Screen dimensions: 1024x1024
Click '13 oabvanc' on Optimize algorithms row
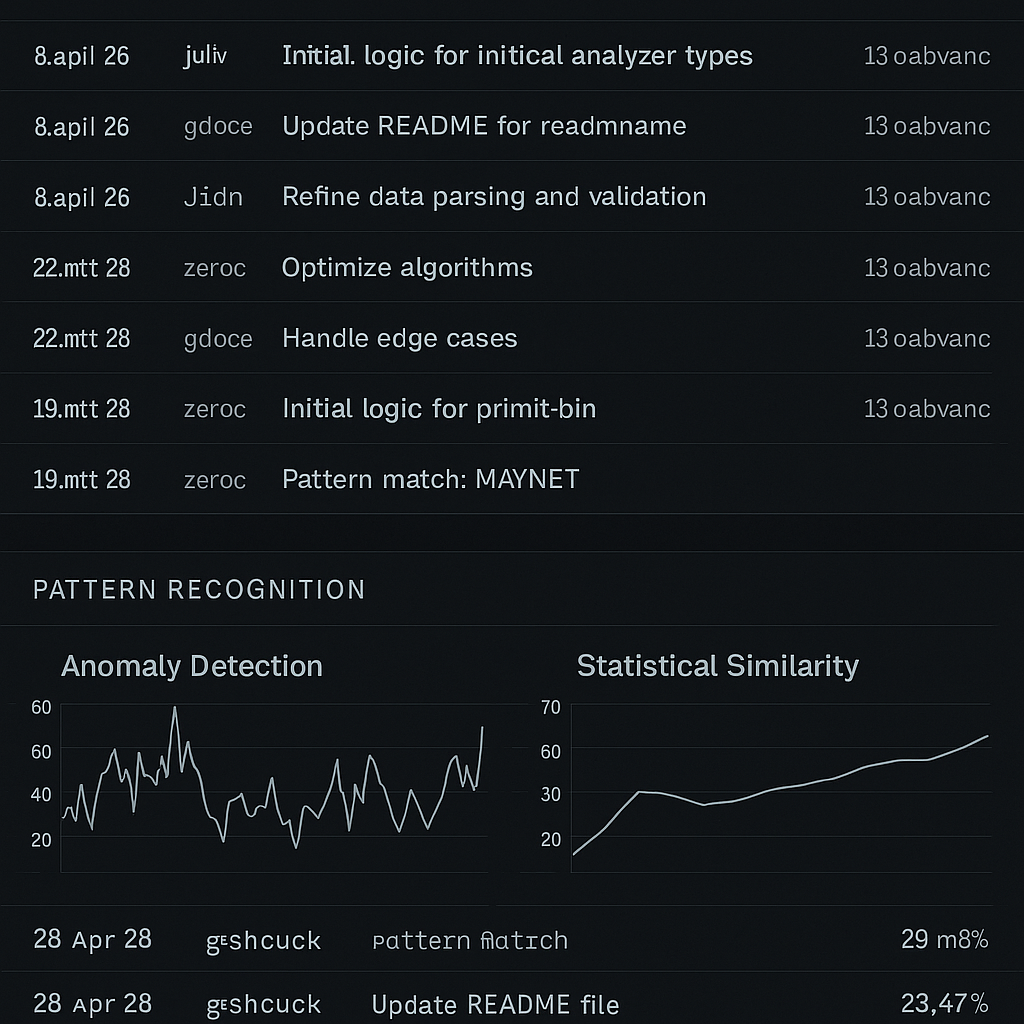pos(927,268)
